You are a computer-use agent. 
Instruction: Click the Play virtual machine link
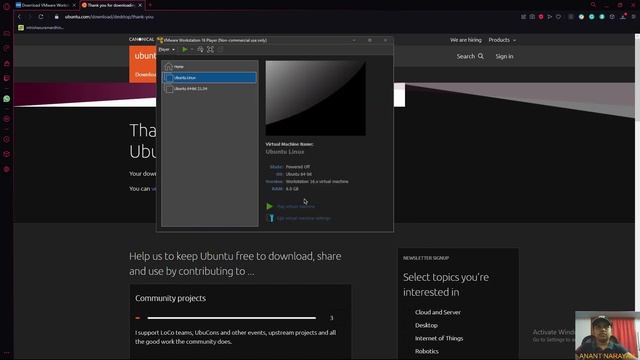296,207
